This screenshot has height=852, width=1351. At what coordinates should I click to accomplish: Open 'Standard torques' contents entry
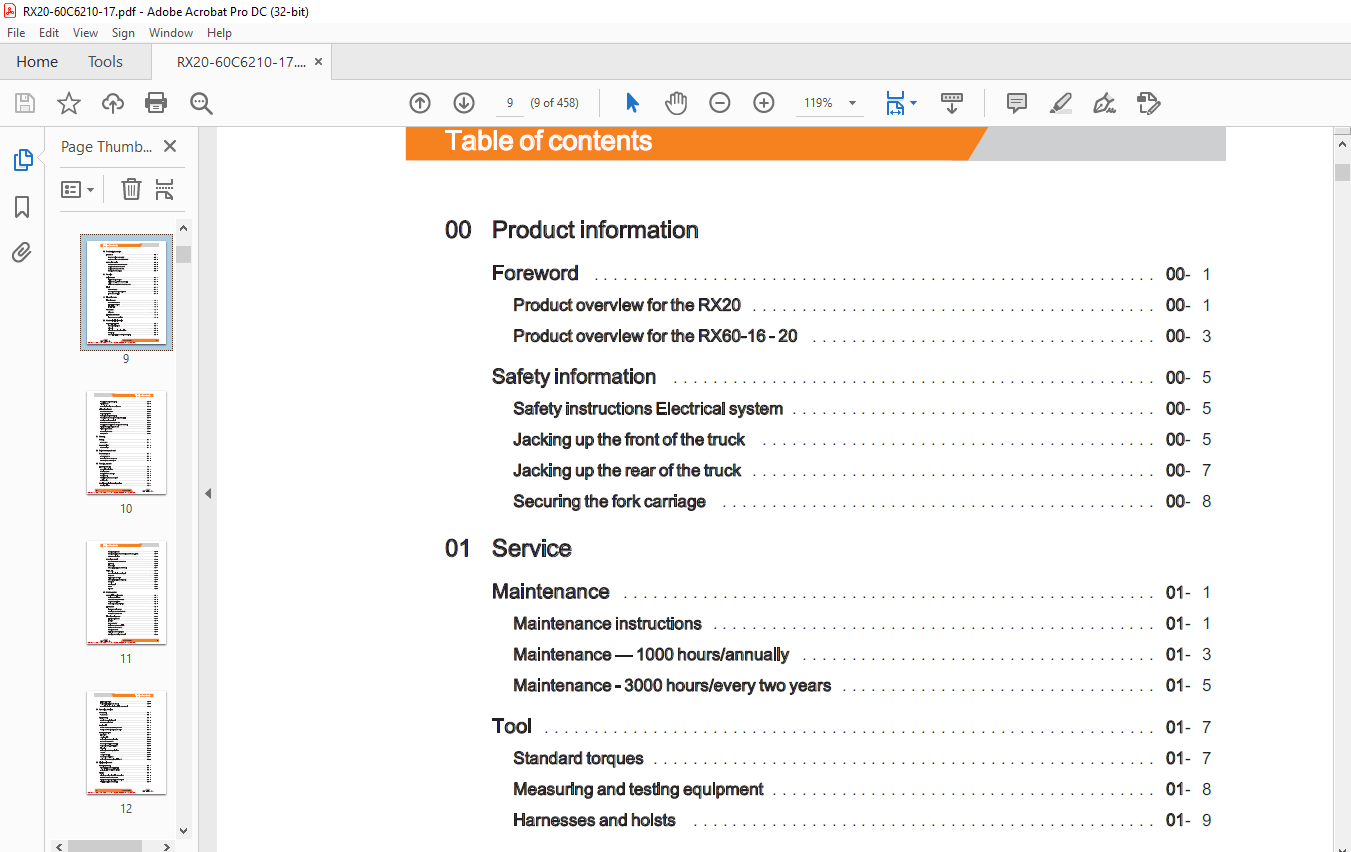578,758
